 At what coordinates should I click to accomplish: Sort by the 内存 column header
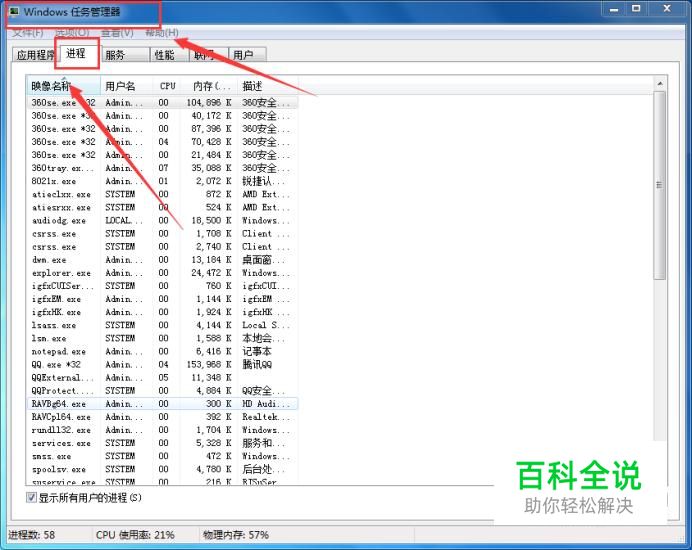pyautogui.click(x=209, y=86)
